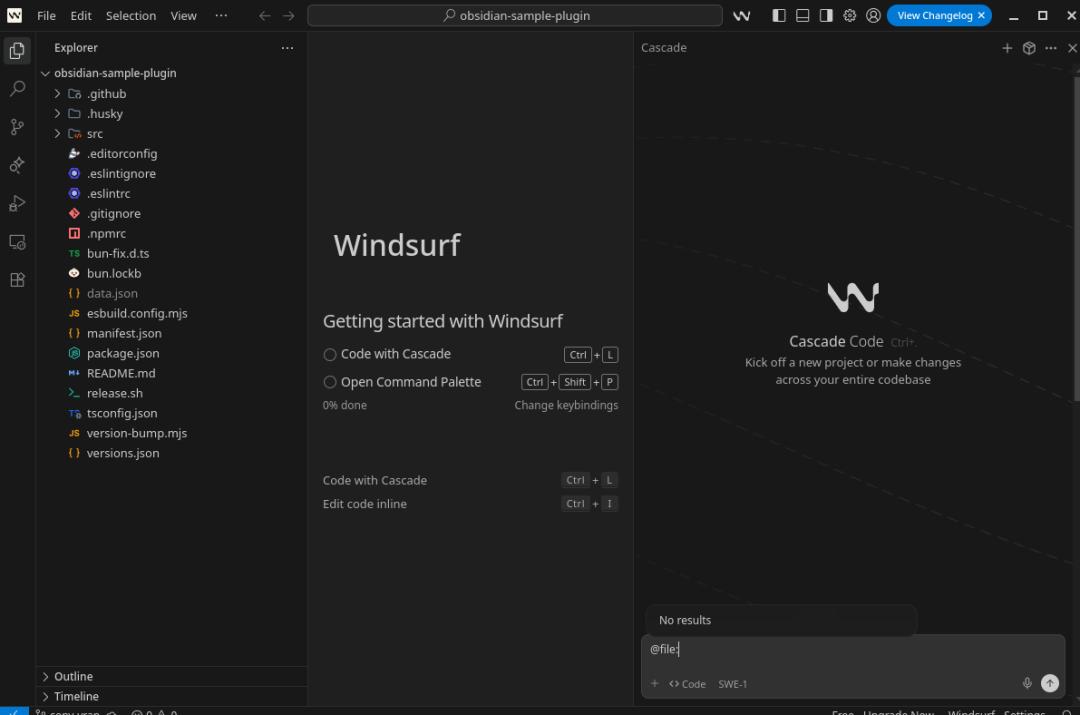The image size is (1080, 715).
Task: Open the Source Control view
Action: coord(17,127)
